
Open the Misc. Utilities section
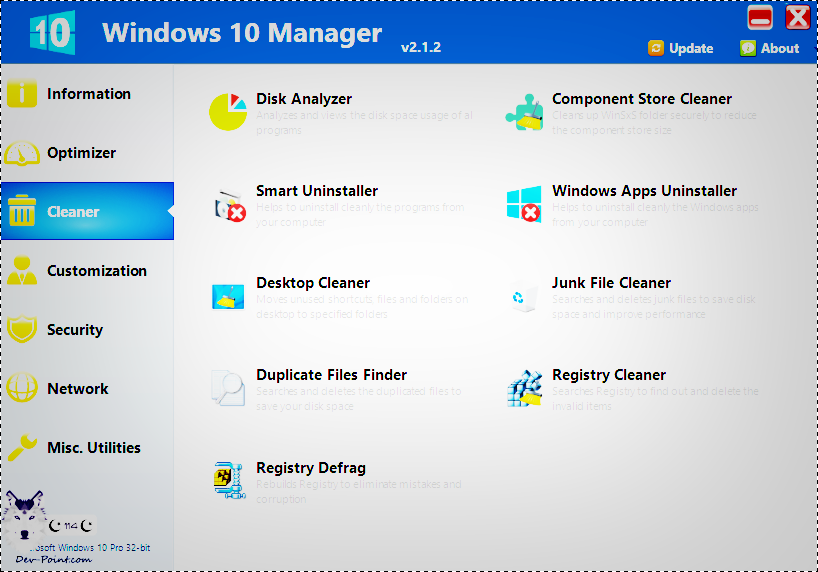tap(93, 448)
